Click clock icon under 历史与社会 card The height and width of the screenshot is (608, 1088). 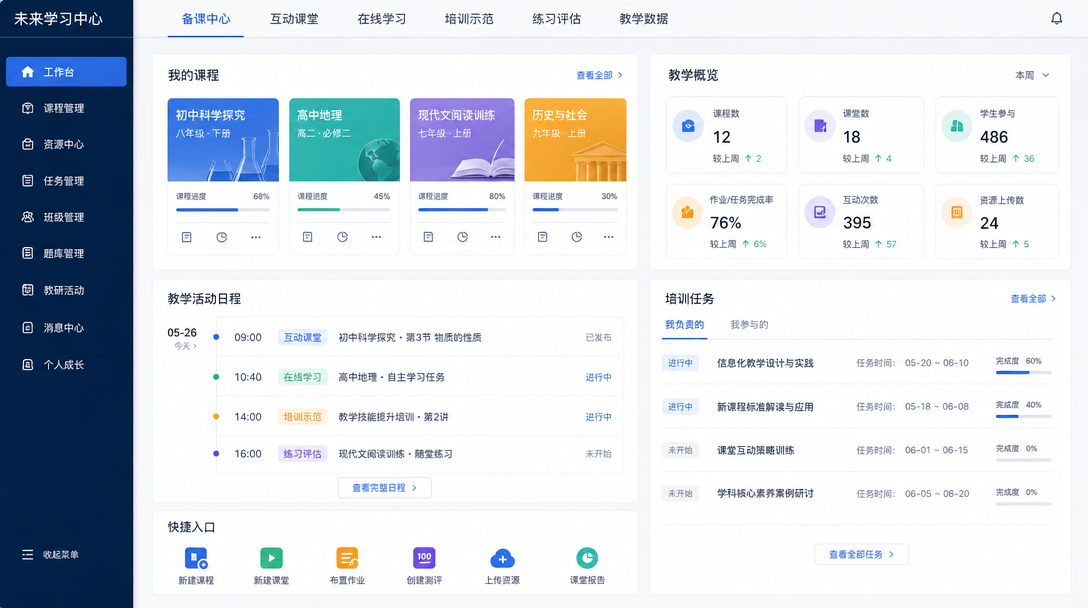pos(577,237)
